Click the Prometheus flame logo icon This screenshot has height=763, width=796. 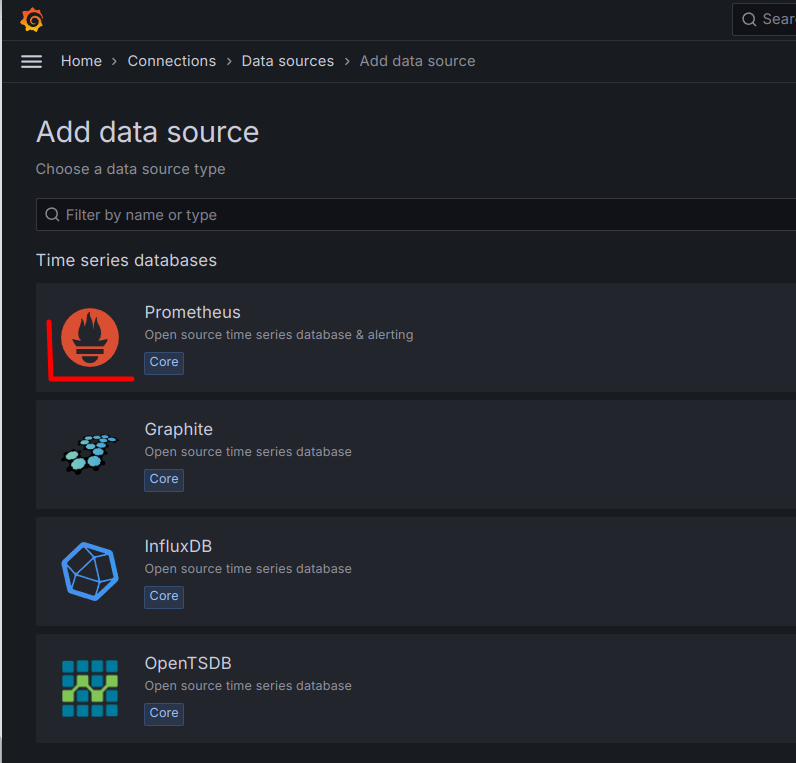coord(90,337)
